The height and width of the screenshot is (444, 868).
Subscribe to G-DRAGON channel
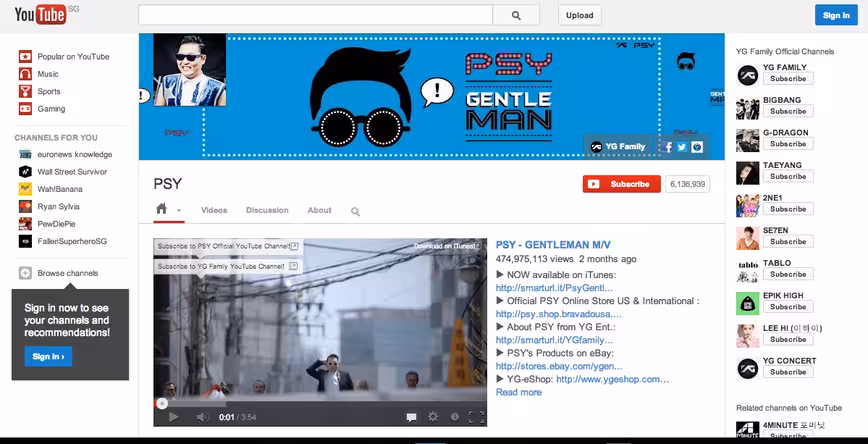coord(788,144)
